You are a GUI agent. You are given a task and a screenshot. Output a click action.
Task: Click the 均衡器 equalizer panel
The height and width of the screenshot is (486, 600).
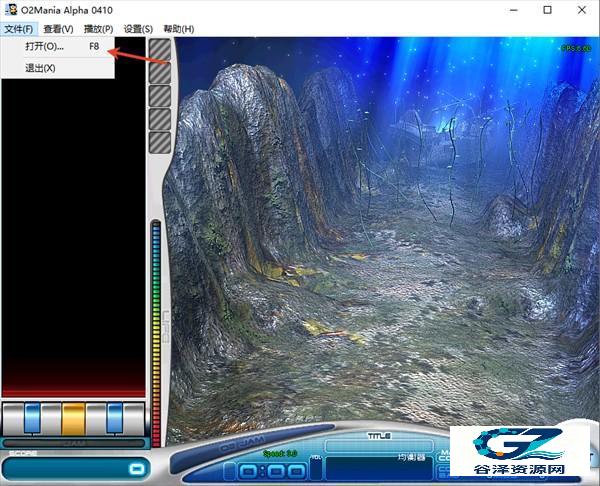pos(379,468)
